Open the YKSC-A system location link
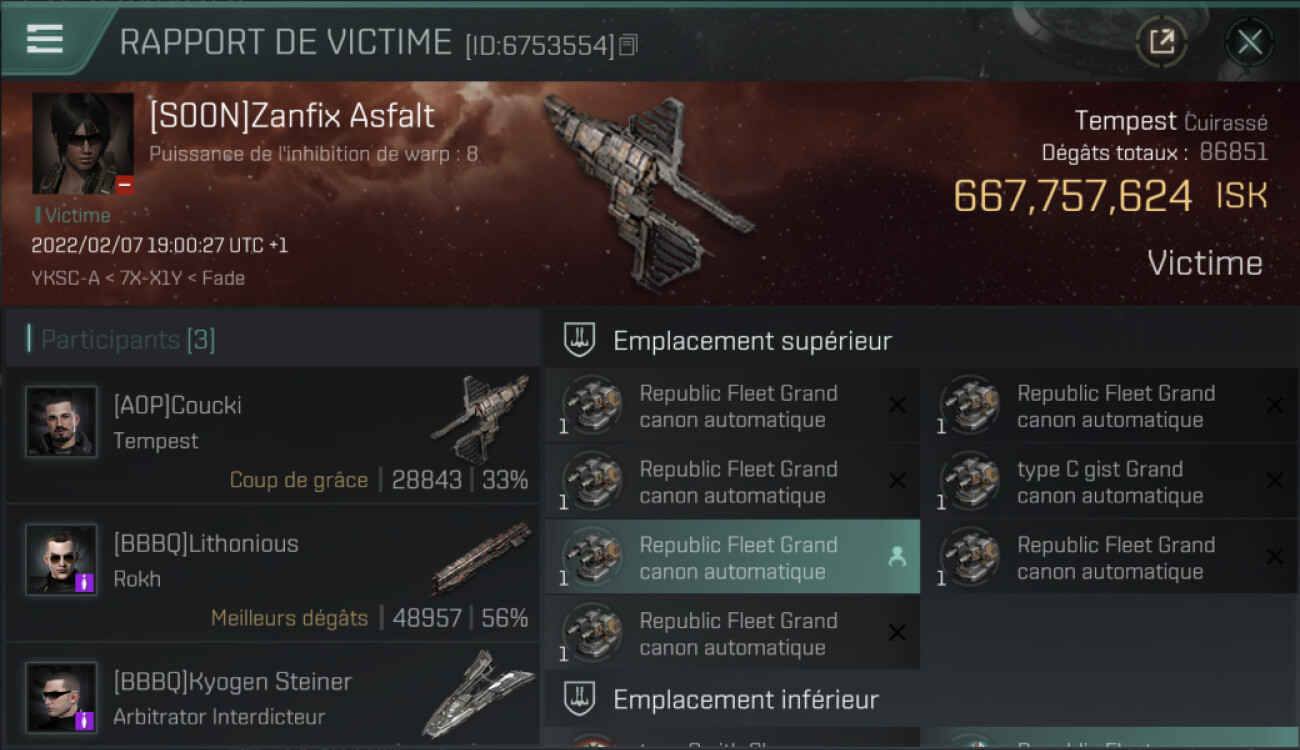 (x=65, y=278)
